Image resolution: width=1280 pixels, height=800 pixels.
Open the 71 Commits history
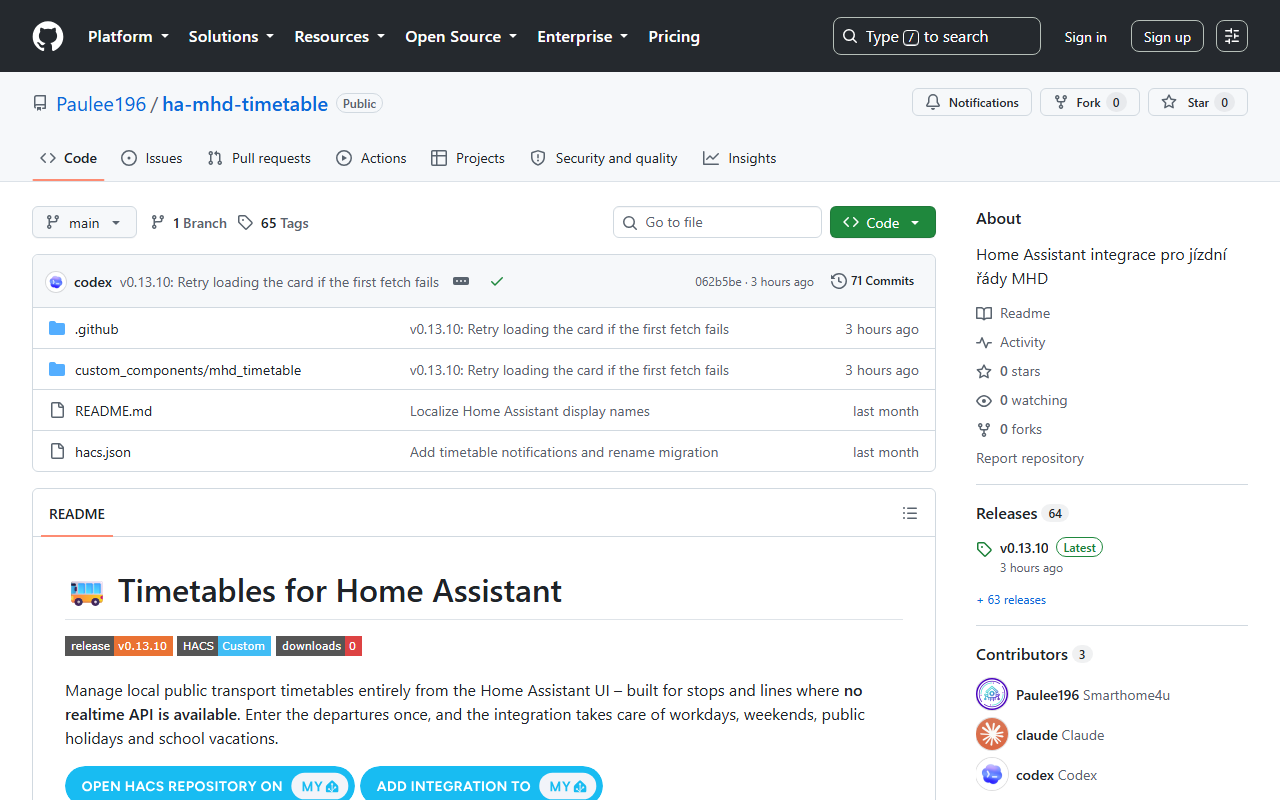coord(872,281)
